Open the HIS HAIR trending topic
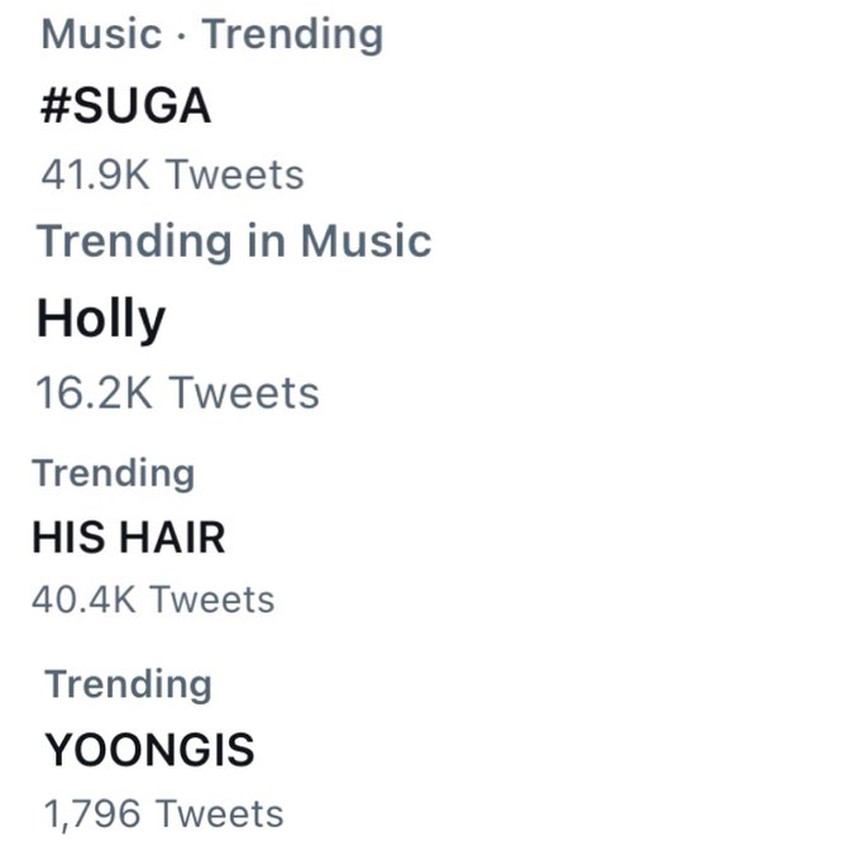860x860 pixels. point(128,538)
